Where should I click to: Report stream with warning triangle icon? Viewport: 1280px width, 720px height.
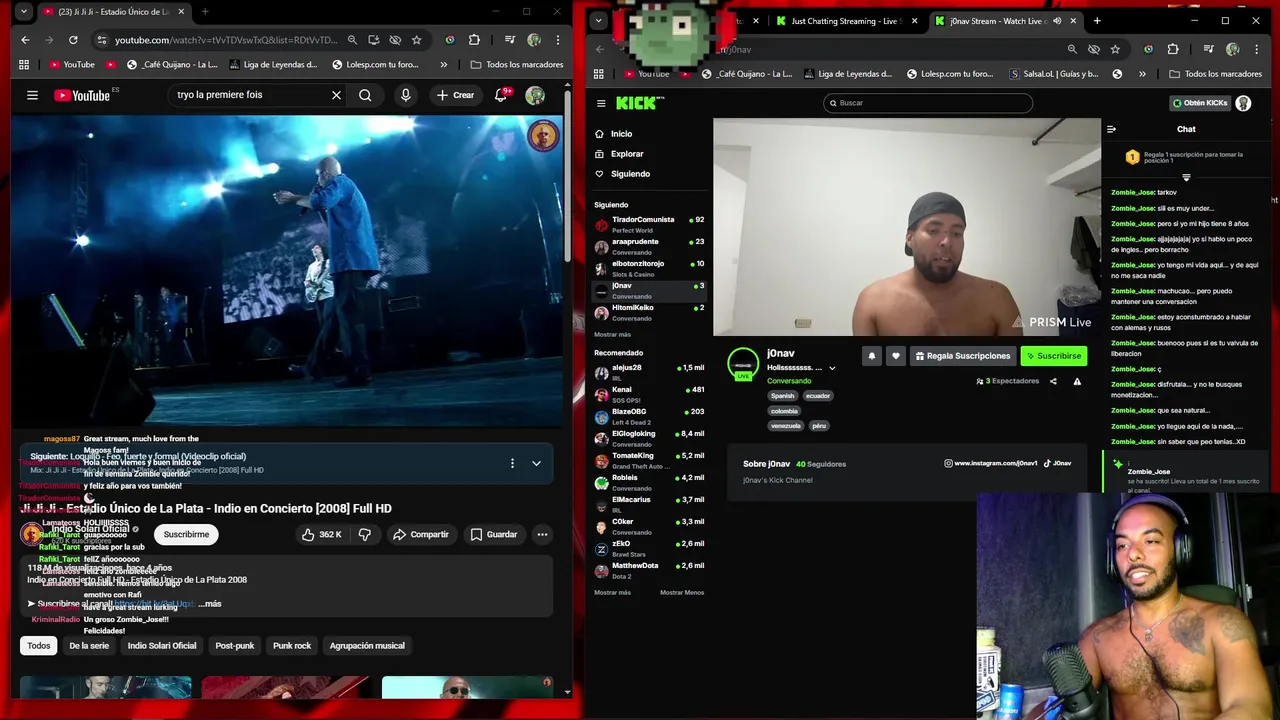pyautogui.click(x=1077, y=381)
